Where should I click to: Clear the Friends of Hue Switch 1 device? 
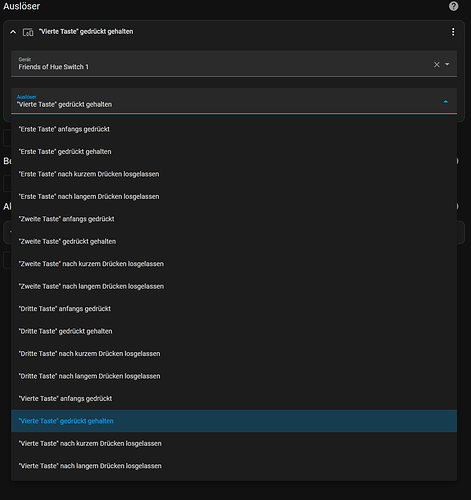(437, 64)
